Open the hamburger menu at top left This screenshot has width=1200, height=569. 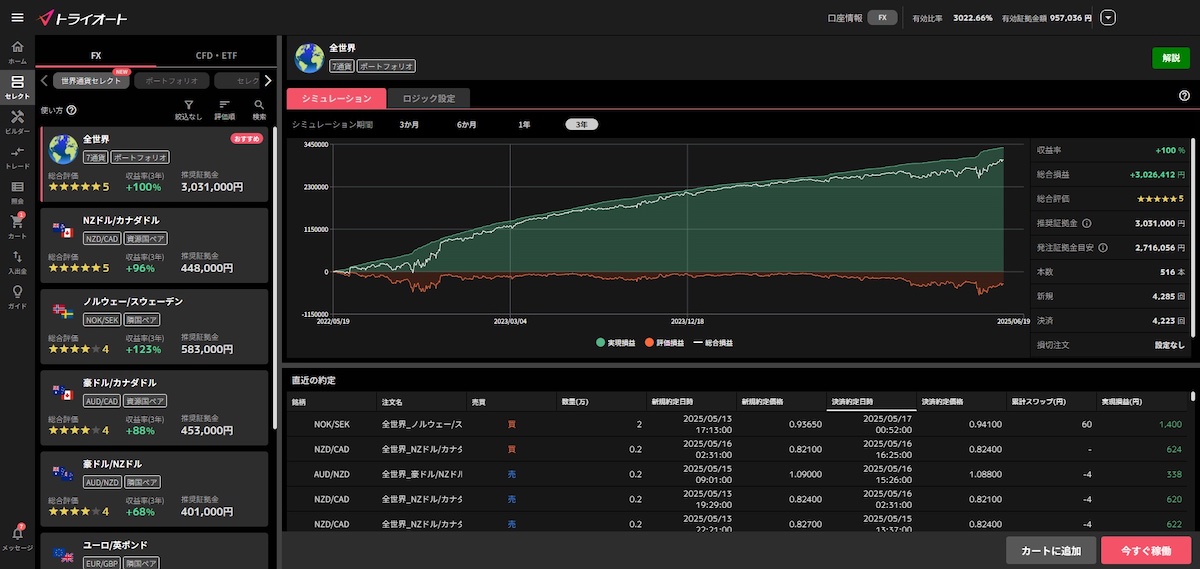17,18
